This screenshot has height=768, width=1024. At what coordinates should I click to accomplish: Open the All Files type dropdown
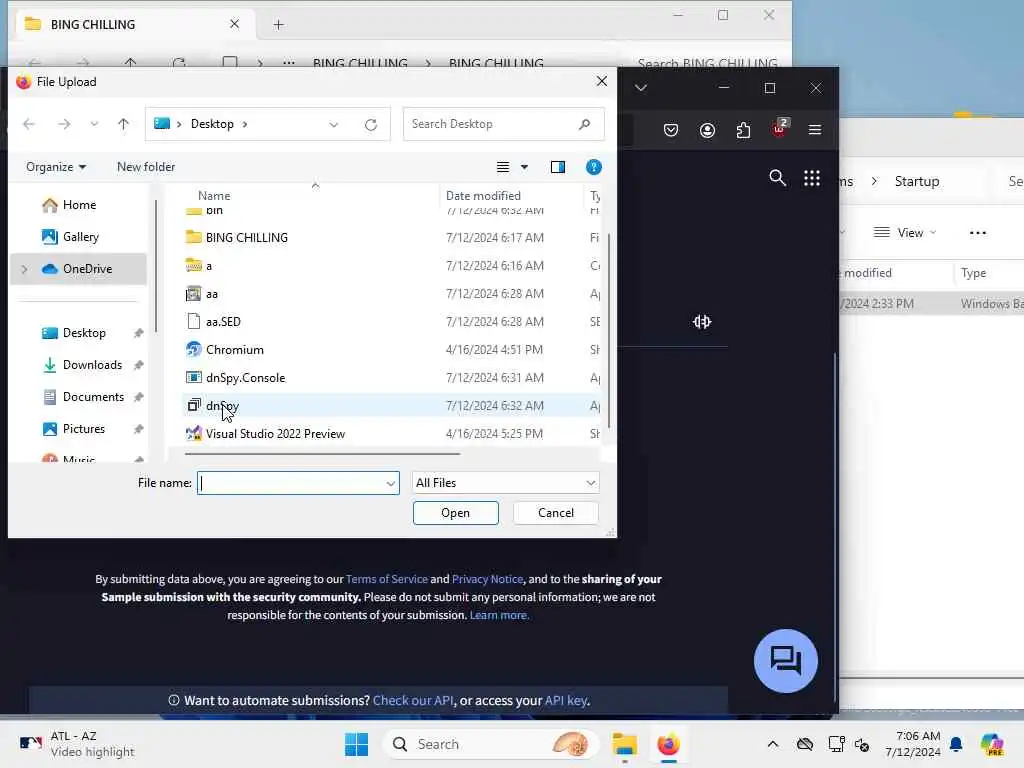pos(505,483)
